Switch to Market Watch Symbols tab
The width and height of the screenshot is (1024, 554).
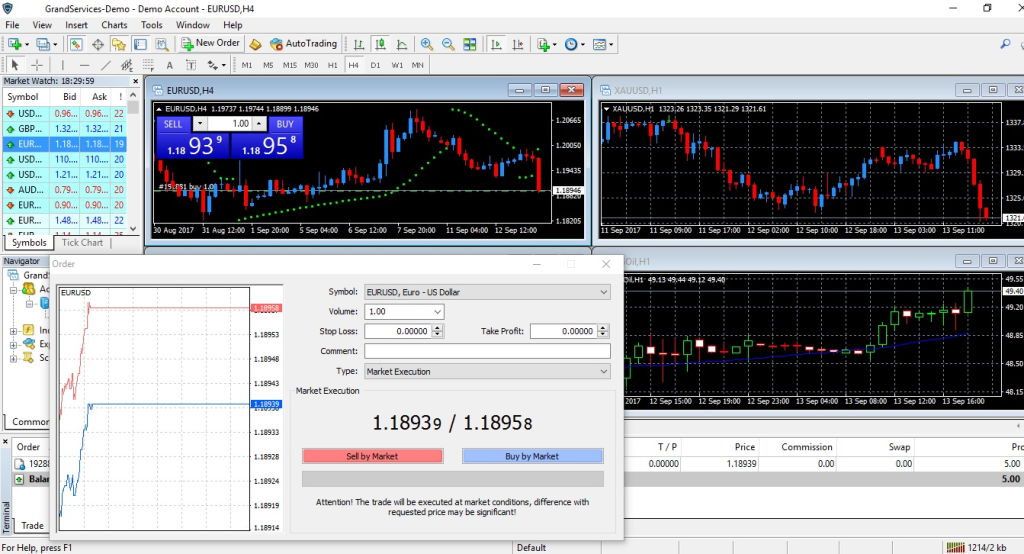point(29,242)
